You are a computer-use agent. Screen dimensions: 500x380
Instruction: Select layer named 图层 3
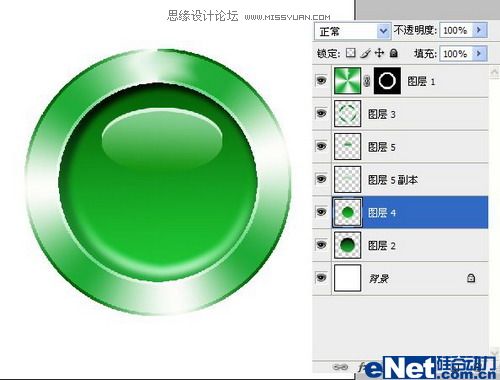click(x=382, y=114)
